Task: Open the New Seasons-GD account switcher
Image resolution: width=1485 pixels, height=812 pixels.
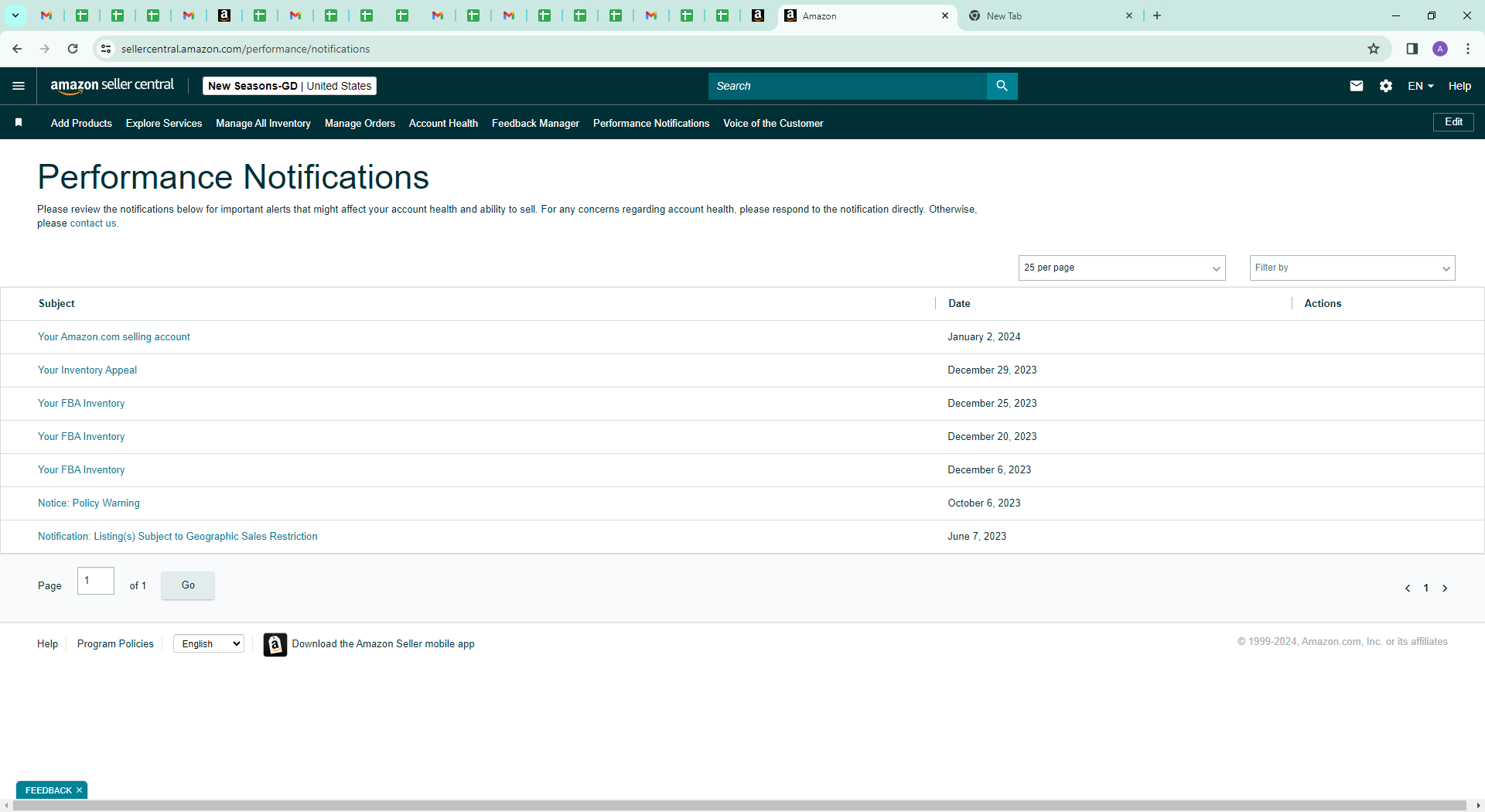Action: click(289, 86)
